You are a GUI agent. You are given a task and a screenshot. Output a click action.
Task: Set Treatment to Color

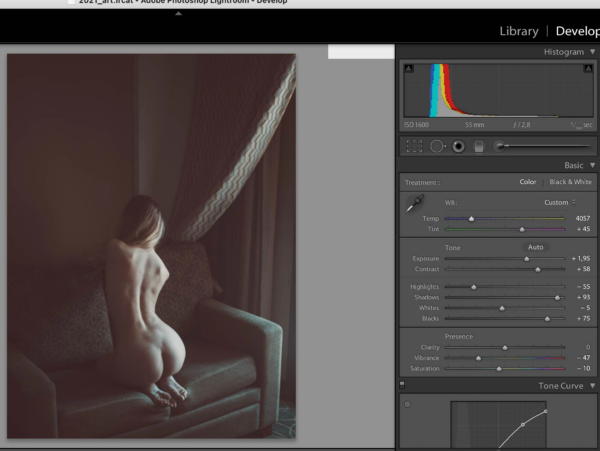[x=528, y=182]
